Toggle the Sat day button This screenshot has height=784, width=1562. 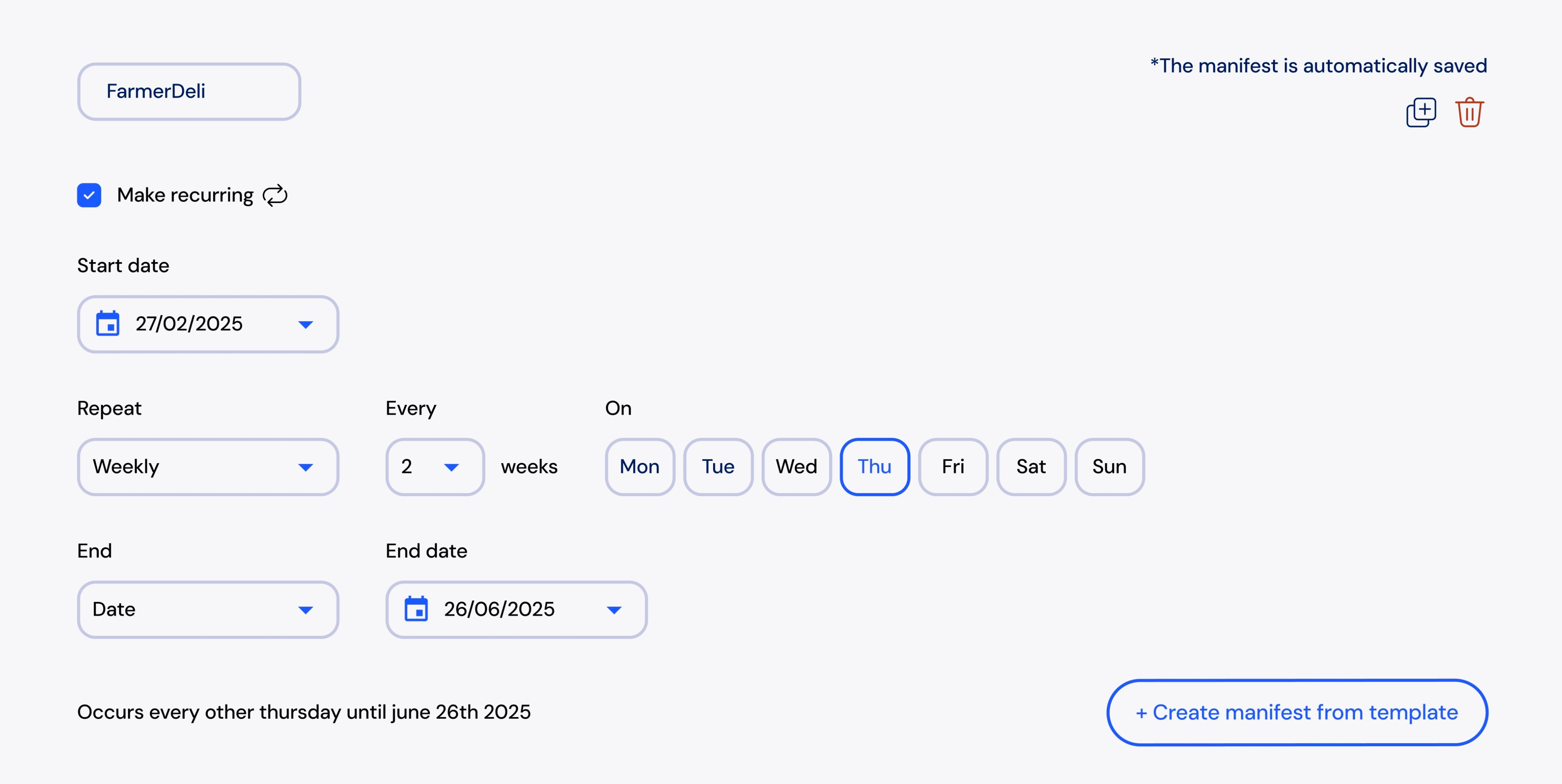(x=1031, y=466)
